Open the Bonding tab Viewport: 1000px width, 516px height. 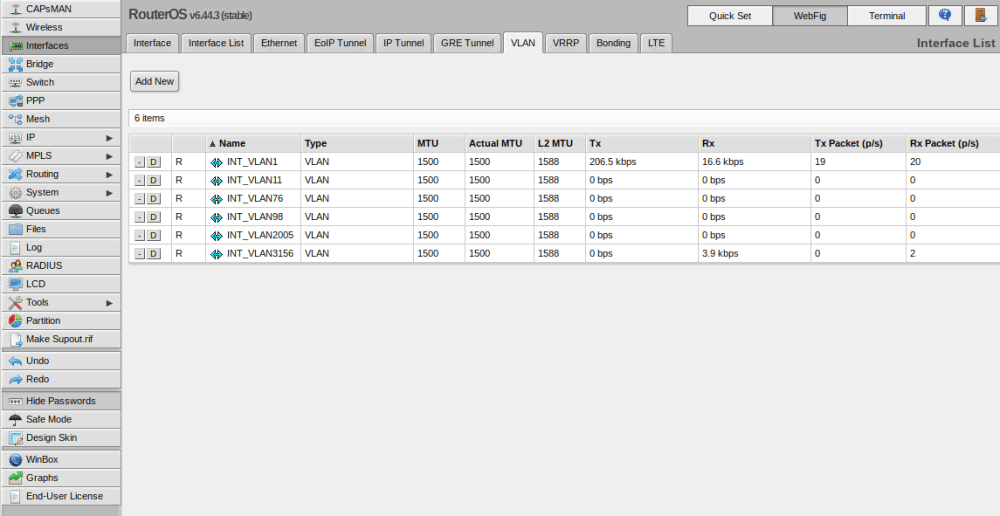[x=614, y=43]
